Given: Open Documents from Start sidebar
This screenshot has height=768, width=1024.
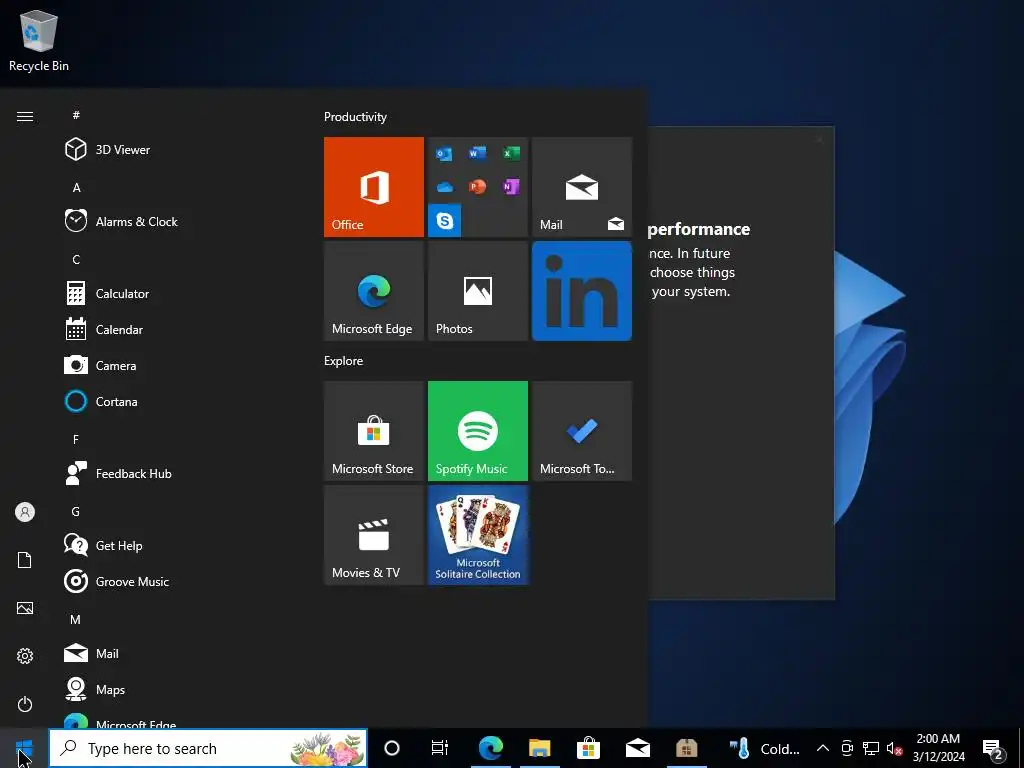Looking at the screenshot, I should pyautogui.click(x=25, y=560).
